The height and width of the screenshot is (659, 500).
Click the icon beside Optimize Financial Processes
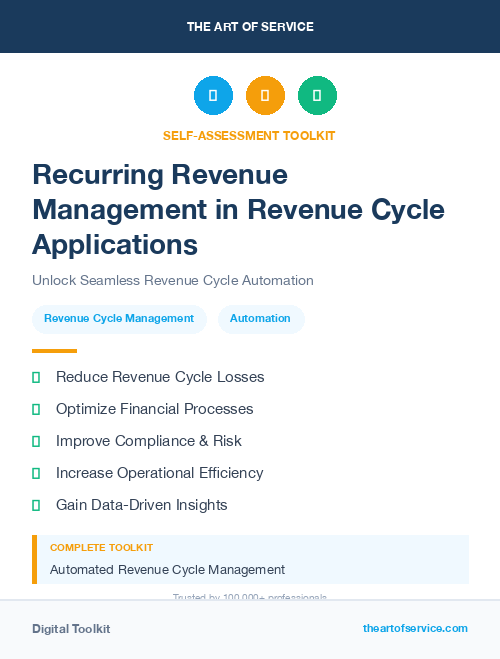36,409
